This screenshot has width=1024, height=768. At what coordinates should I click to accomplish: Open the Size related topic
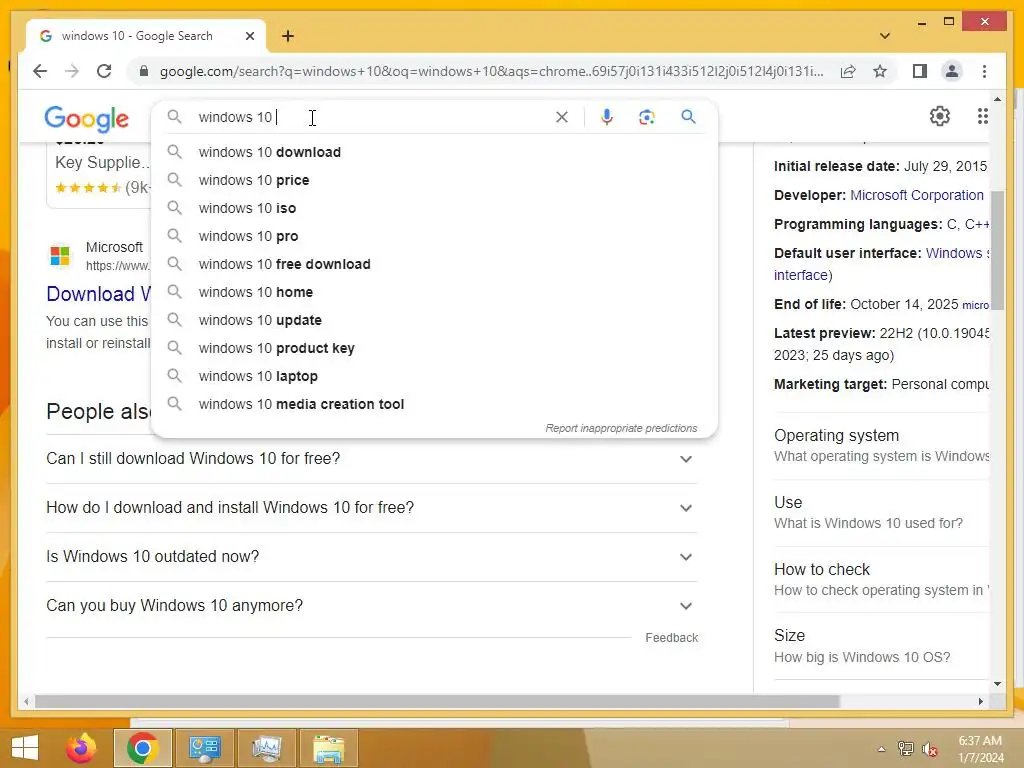(x=881, y=647)
